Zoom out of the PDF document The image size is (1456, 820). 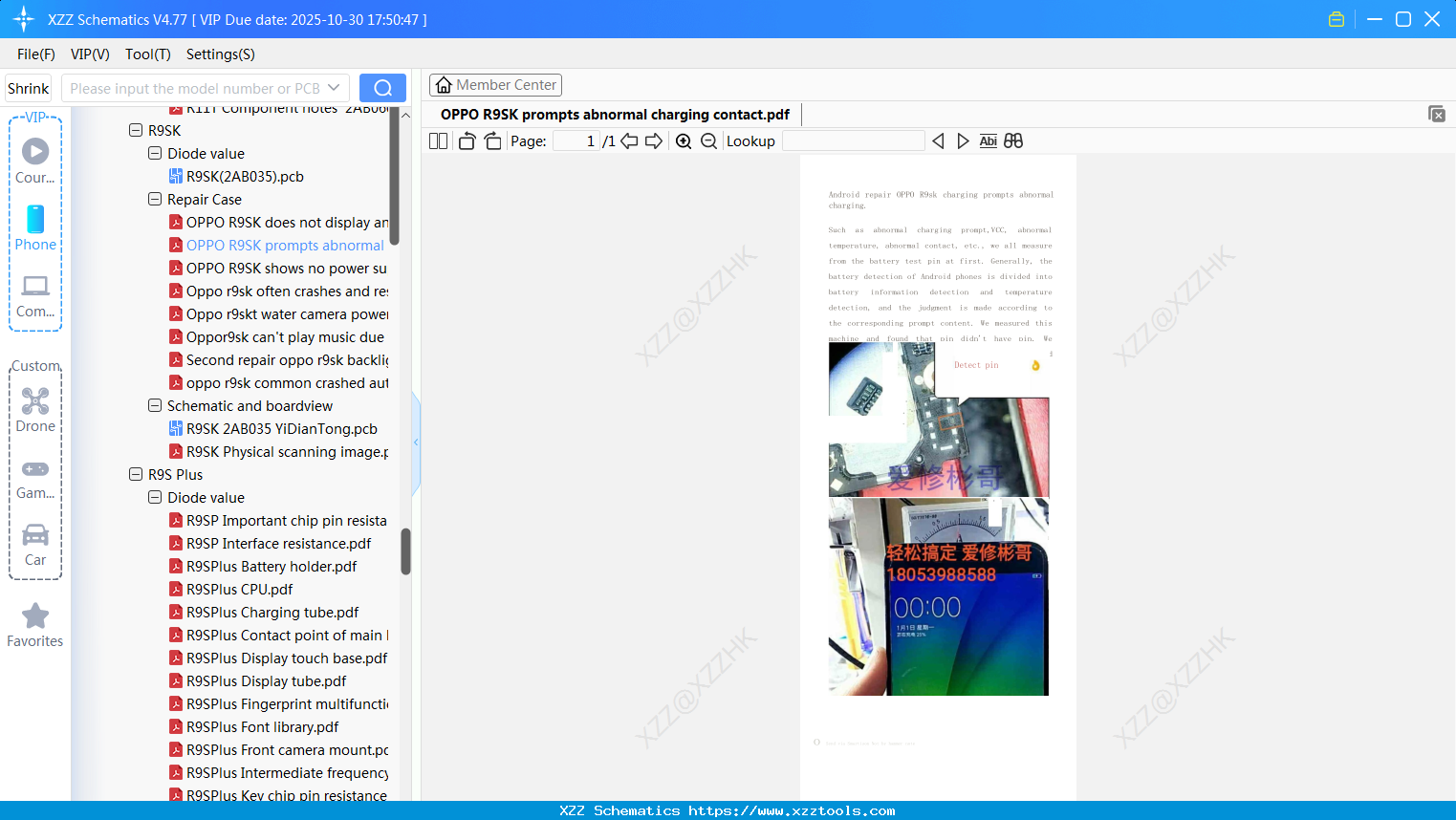[x=708, y=141]
